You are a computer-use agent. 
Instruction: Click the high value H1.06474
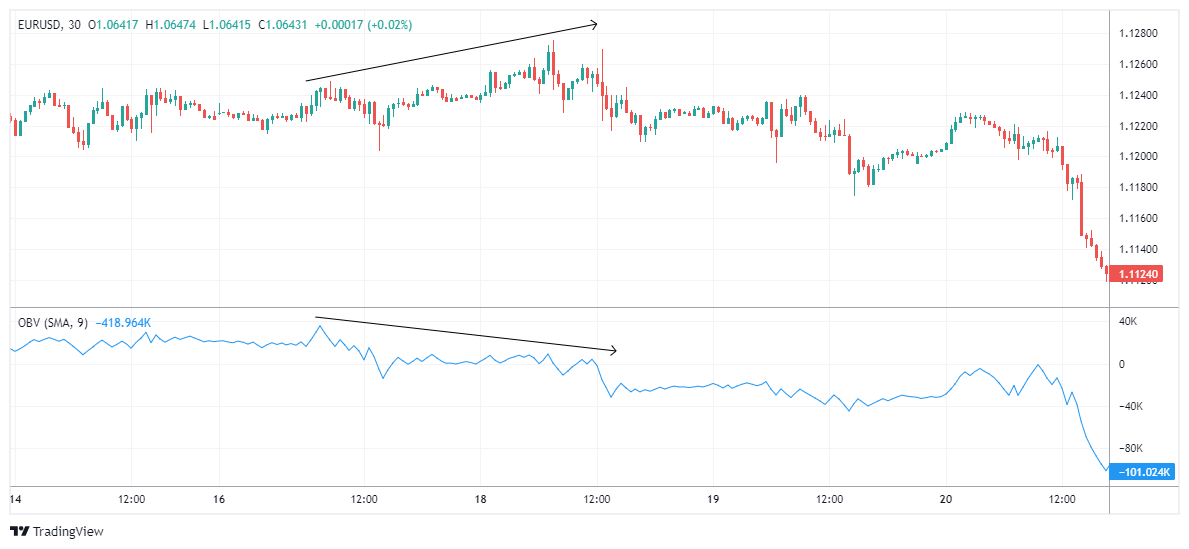(x=169, y=24)
